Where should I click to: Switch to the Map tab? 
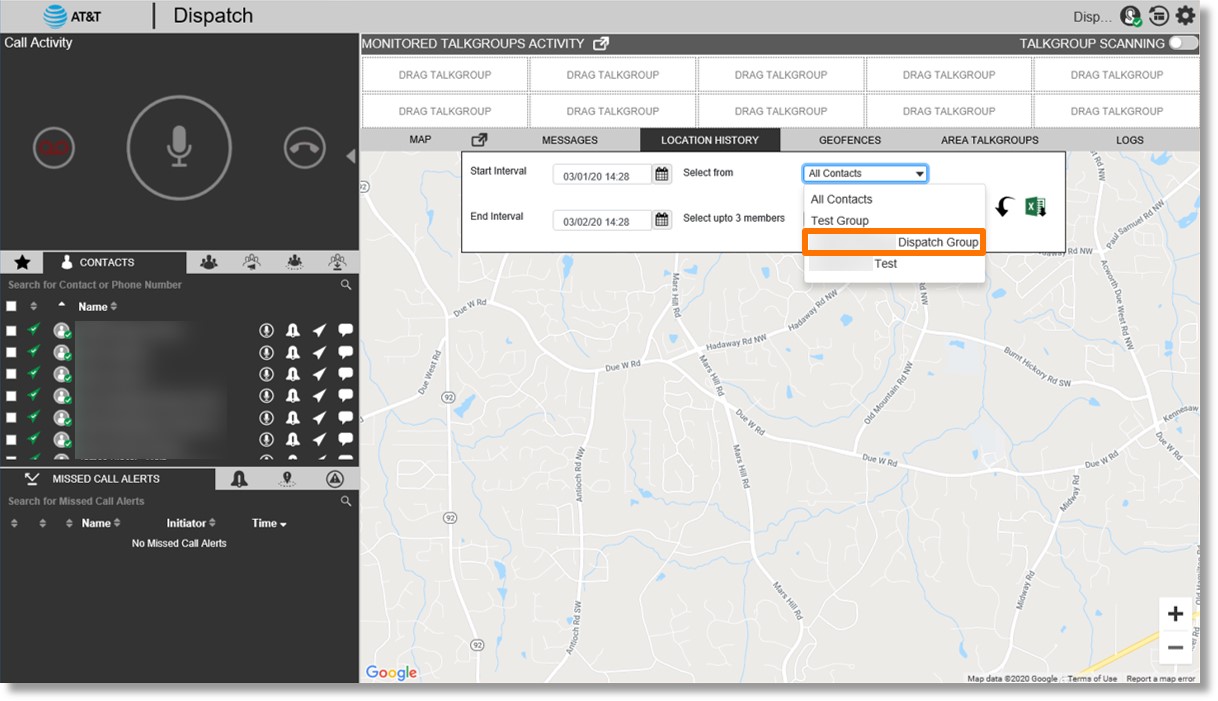coord(421,140)
